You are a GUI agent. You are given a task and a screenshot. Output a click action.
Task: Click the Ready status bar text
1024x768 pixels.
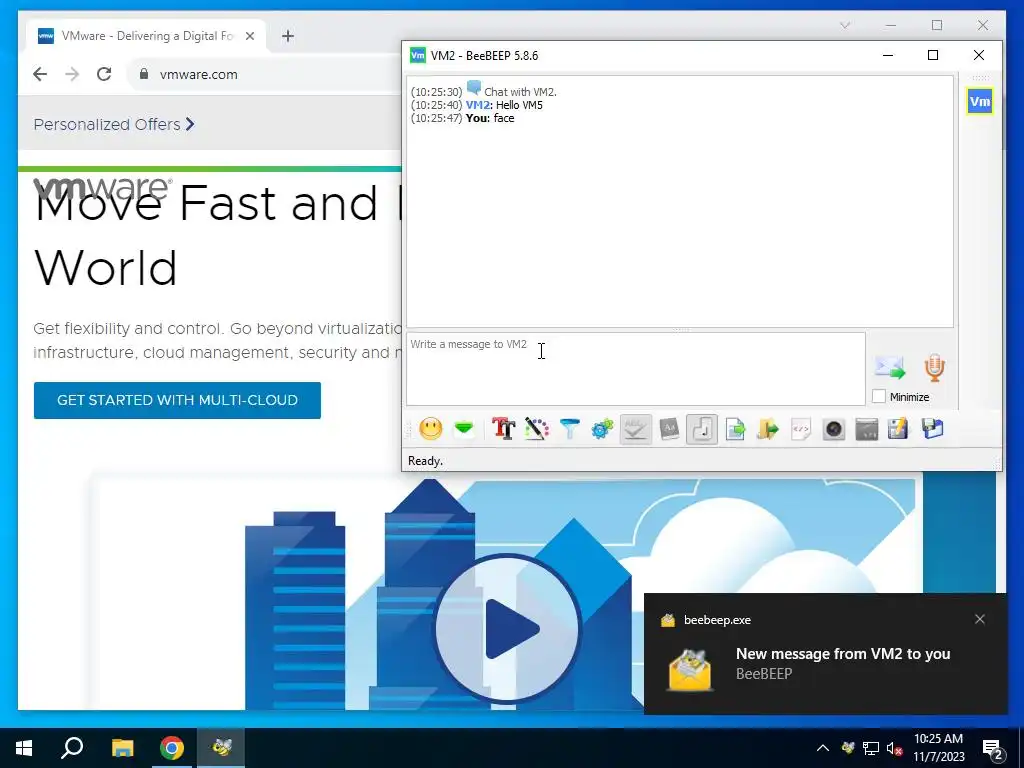click(425, 461)
